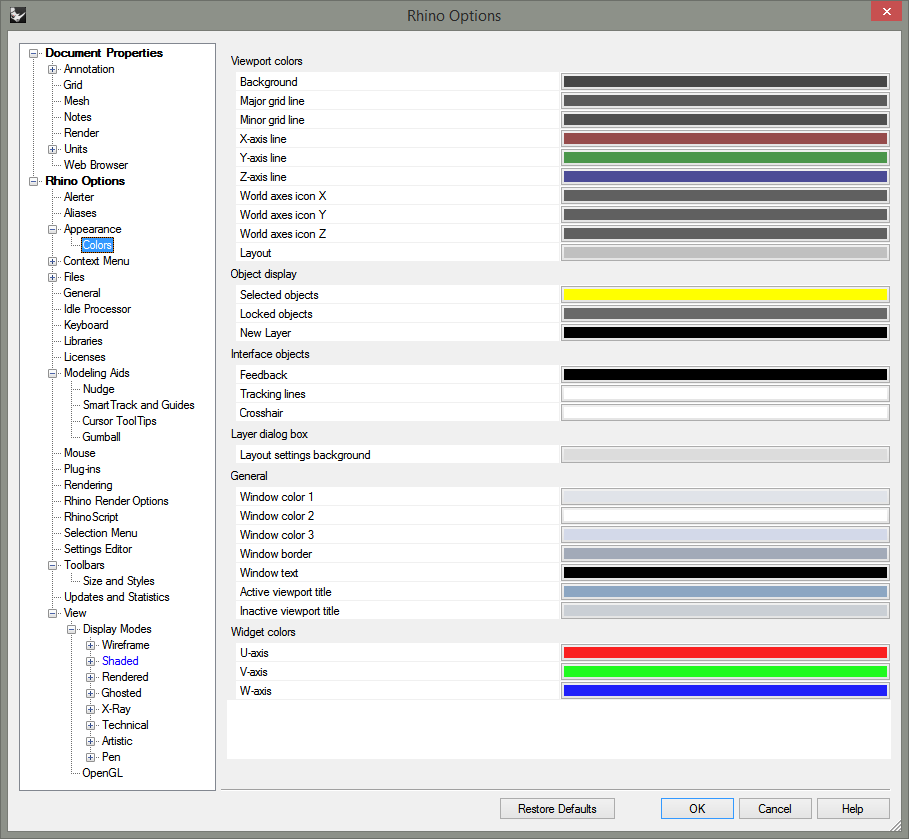Select Mouse in the options tree

(79, 453)
